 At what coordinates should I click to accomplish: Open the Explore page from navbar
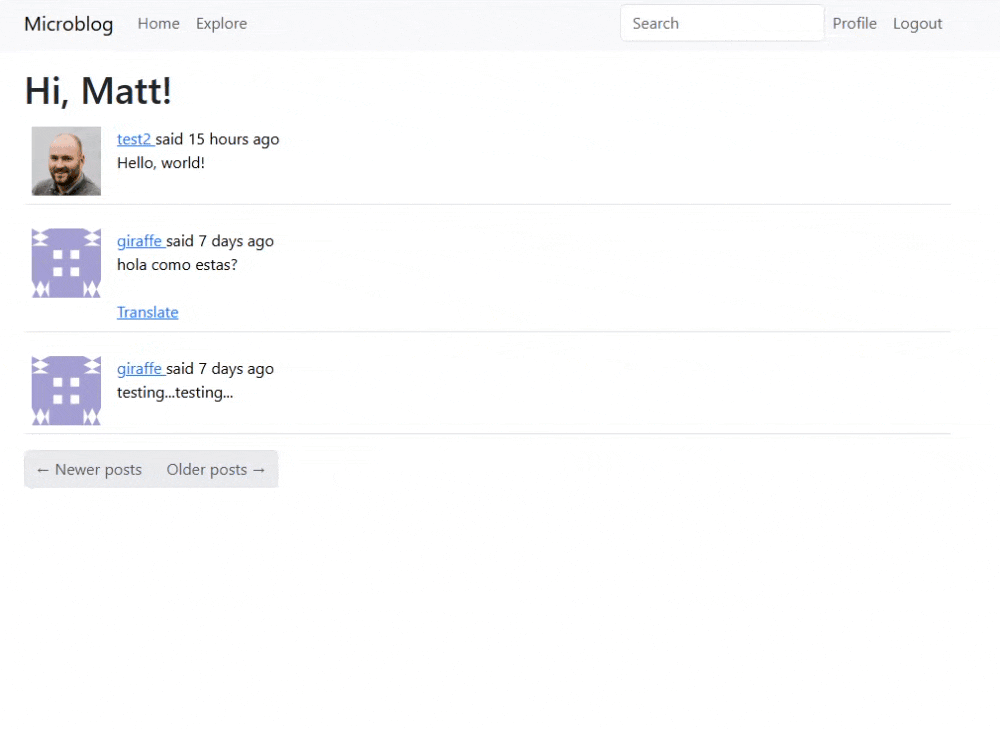[221, 24]
